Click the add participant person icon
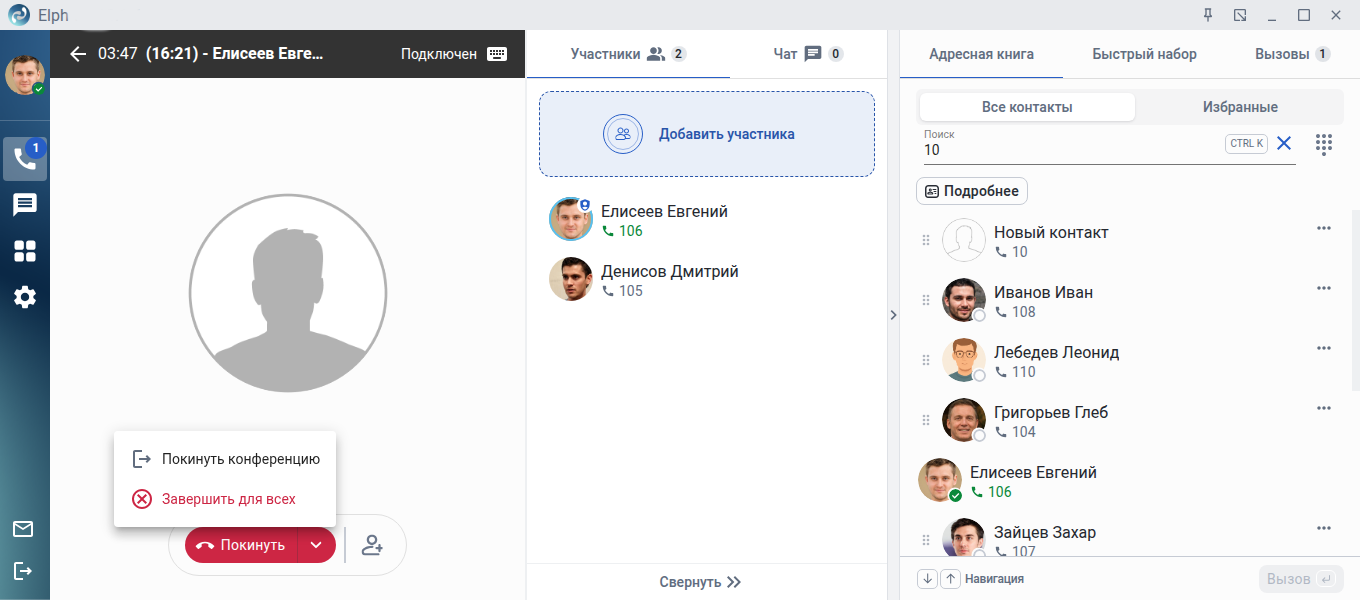 [x=373, y=545]
